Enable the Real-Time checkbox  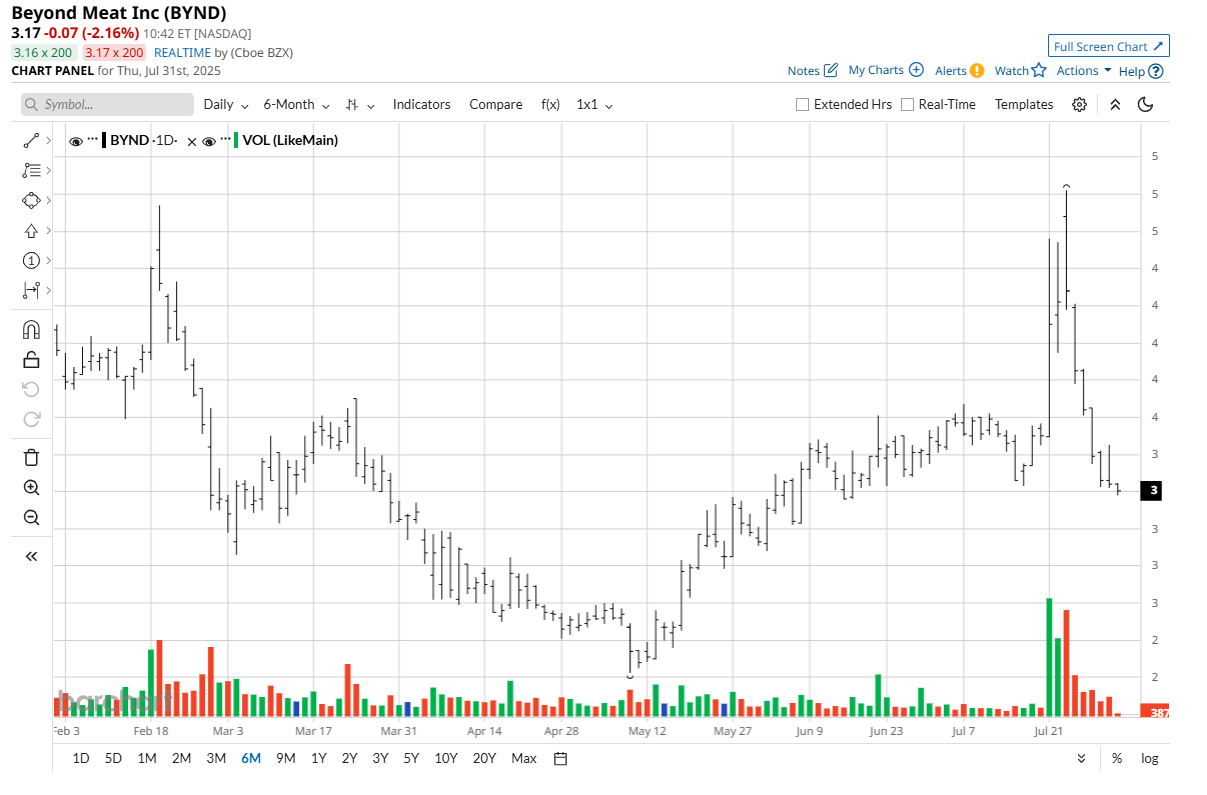tap(907, 105)
